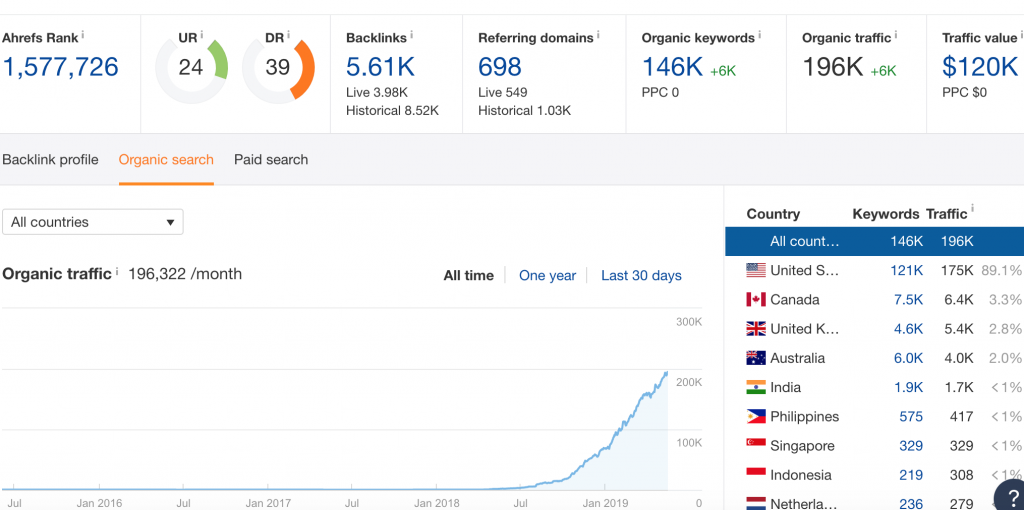The height and width of the screenshot is (510, 1024).
Task: Click the UR donut gauge showing 24
Action: (191, 67)
